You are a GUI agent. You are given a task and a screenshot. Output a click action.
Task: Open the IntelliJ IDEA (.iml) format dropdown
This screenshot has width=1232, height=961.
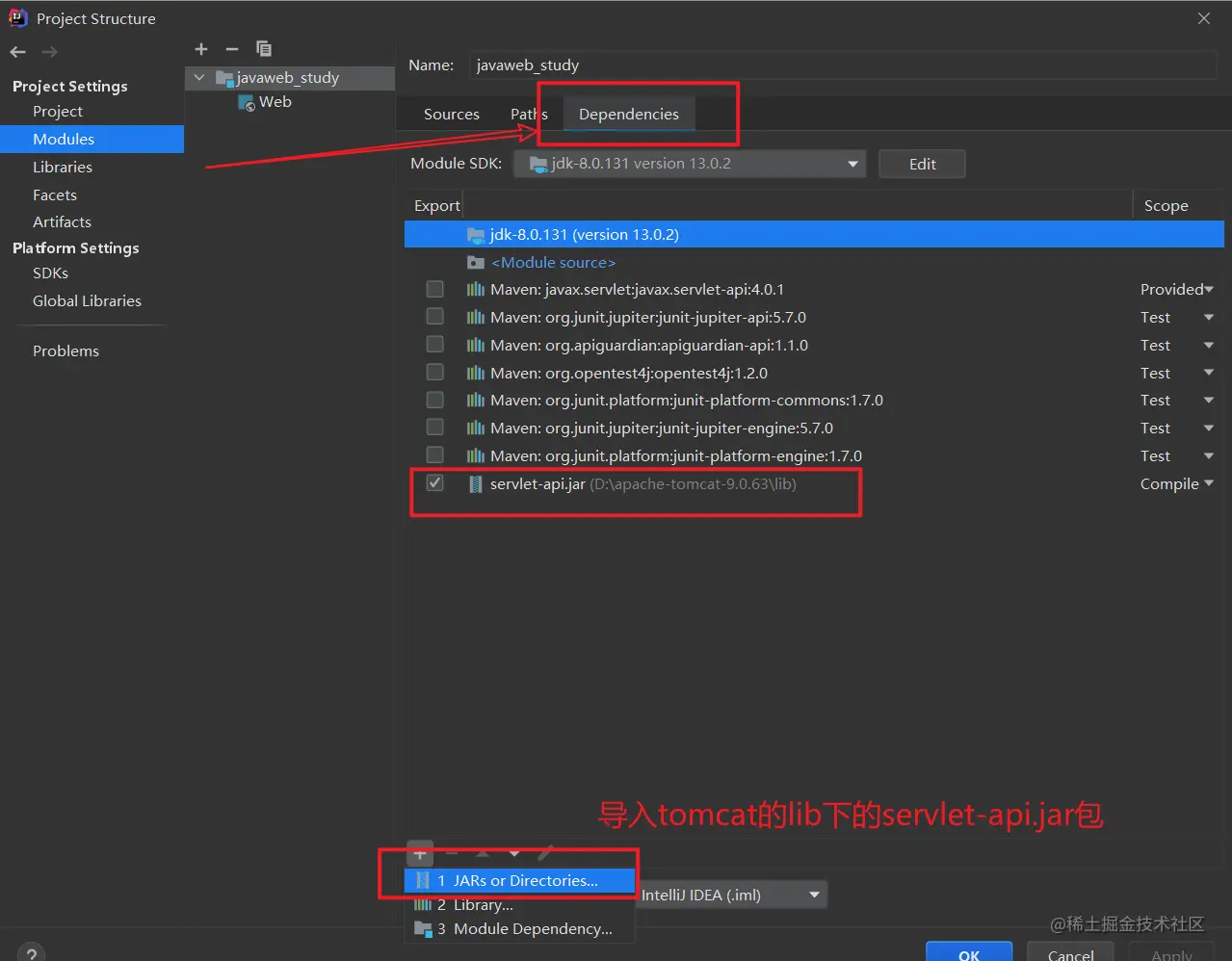tap(731, 895)
